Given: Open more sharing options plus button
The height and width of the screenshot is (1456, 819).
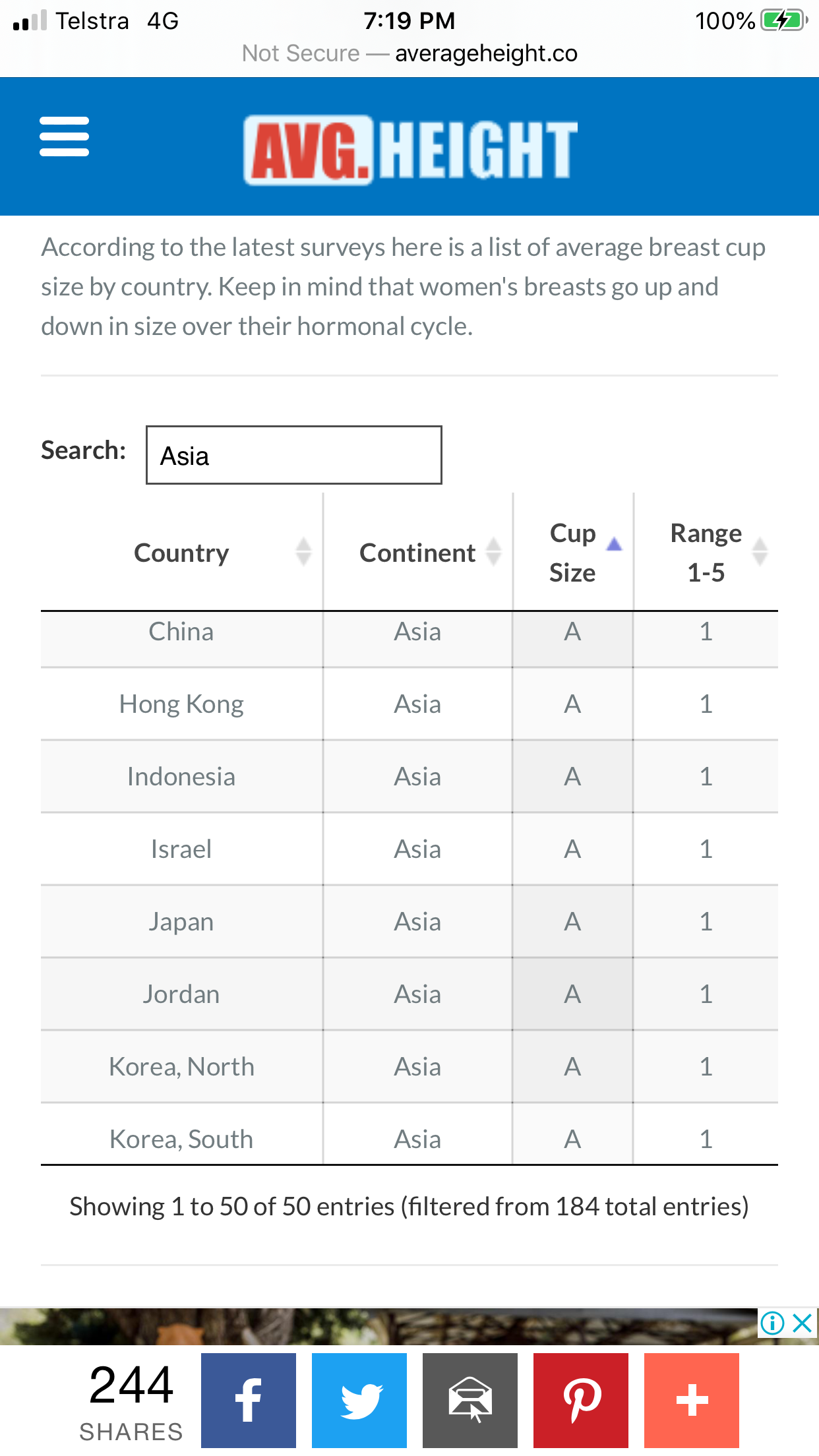Looking at the screenshot, I should pyautogui.click(x=691, y=1400).
